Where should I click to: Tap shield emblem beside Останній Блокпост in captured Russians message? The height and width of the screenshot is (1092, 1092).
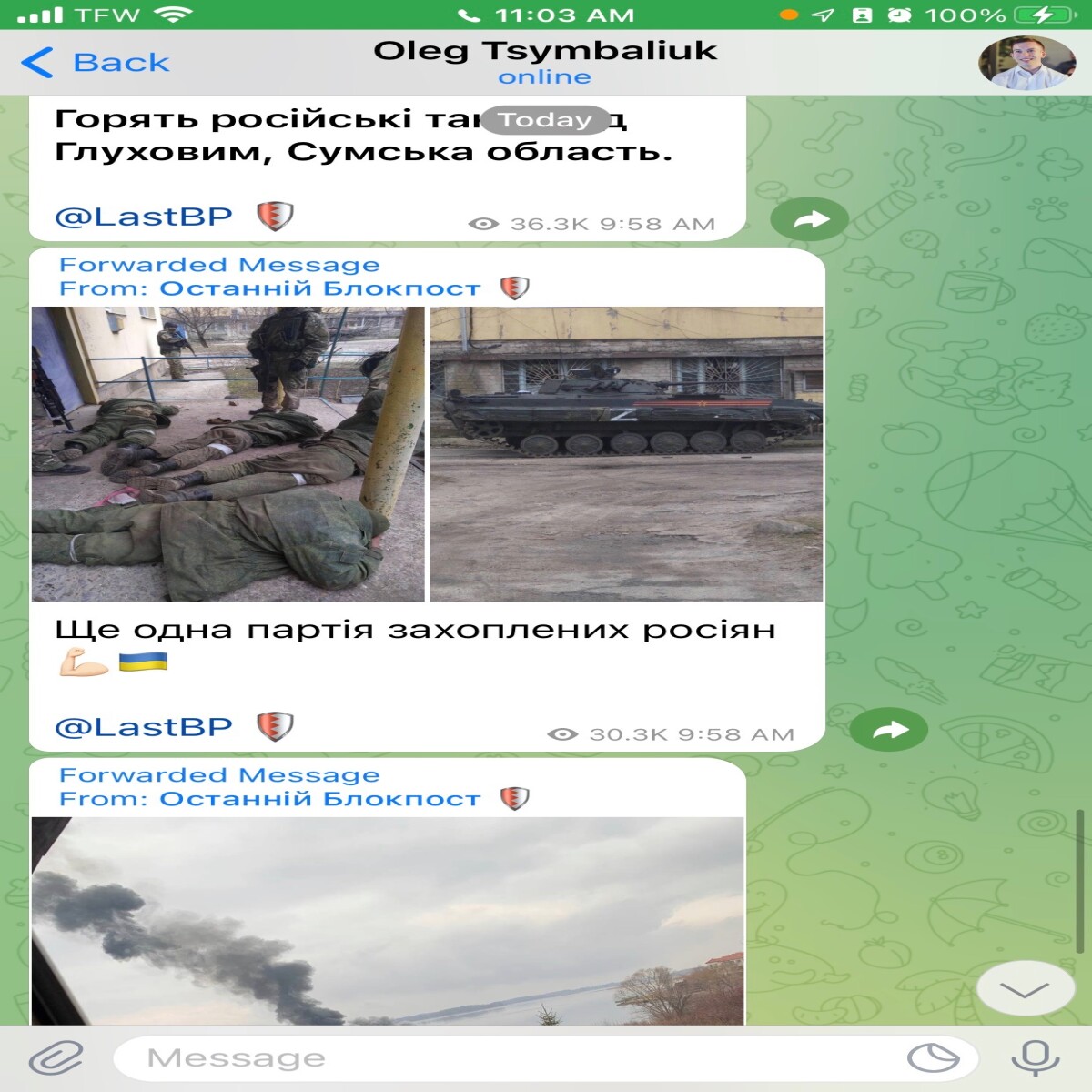pos(515,288)
